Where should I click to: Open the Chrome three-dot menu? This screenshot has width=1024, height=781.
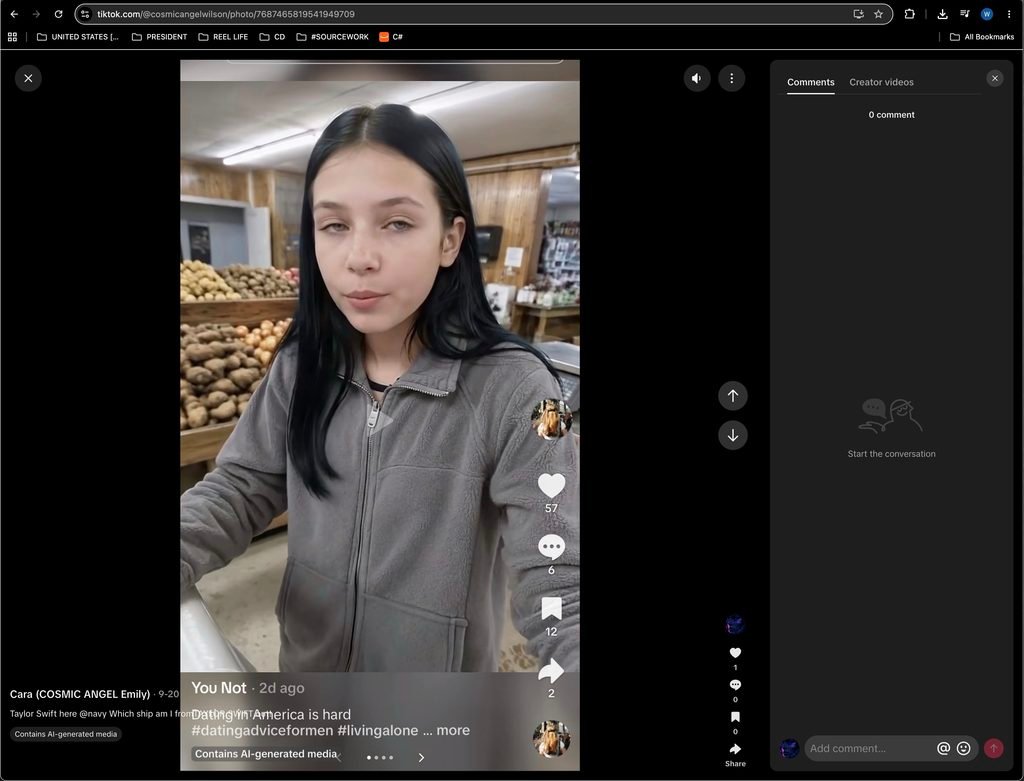1009,14
